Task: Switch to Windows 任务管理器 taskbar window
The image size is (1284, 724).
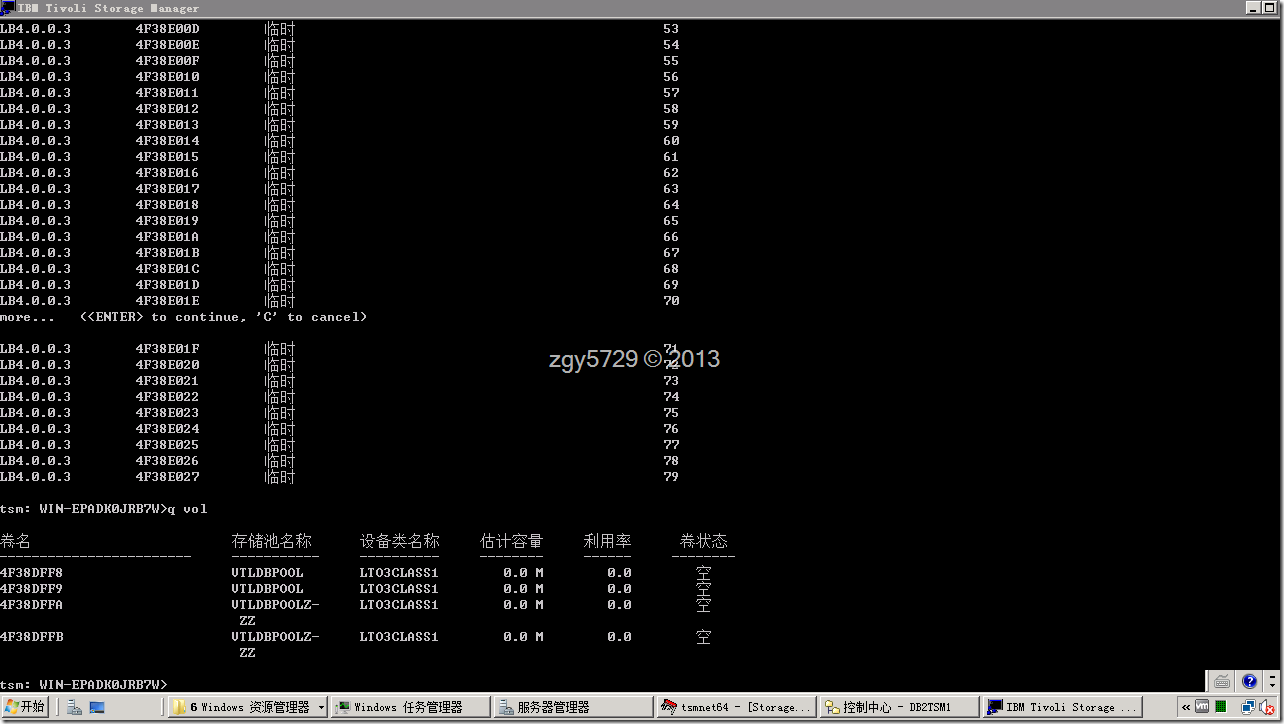Action: 411,707
